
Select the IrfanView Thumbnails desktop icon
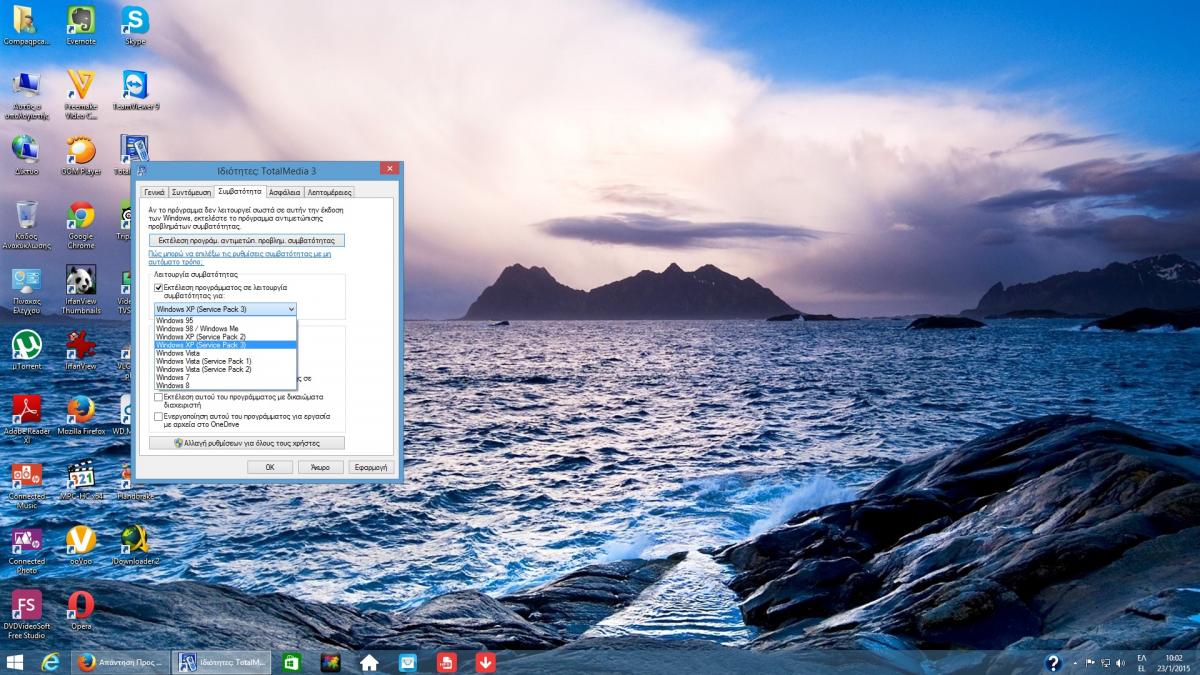[x=80, y=290]
